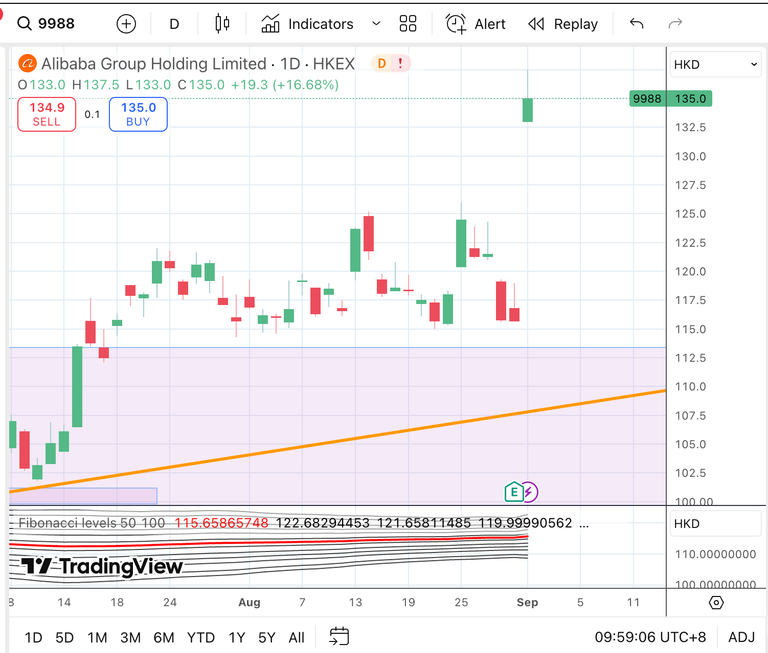Open symbol search for 9988

(46, 24)
